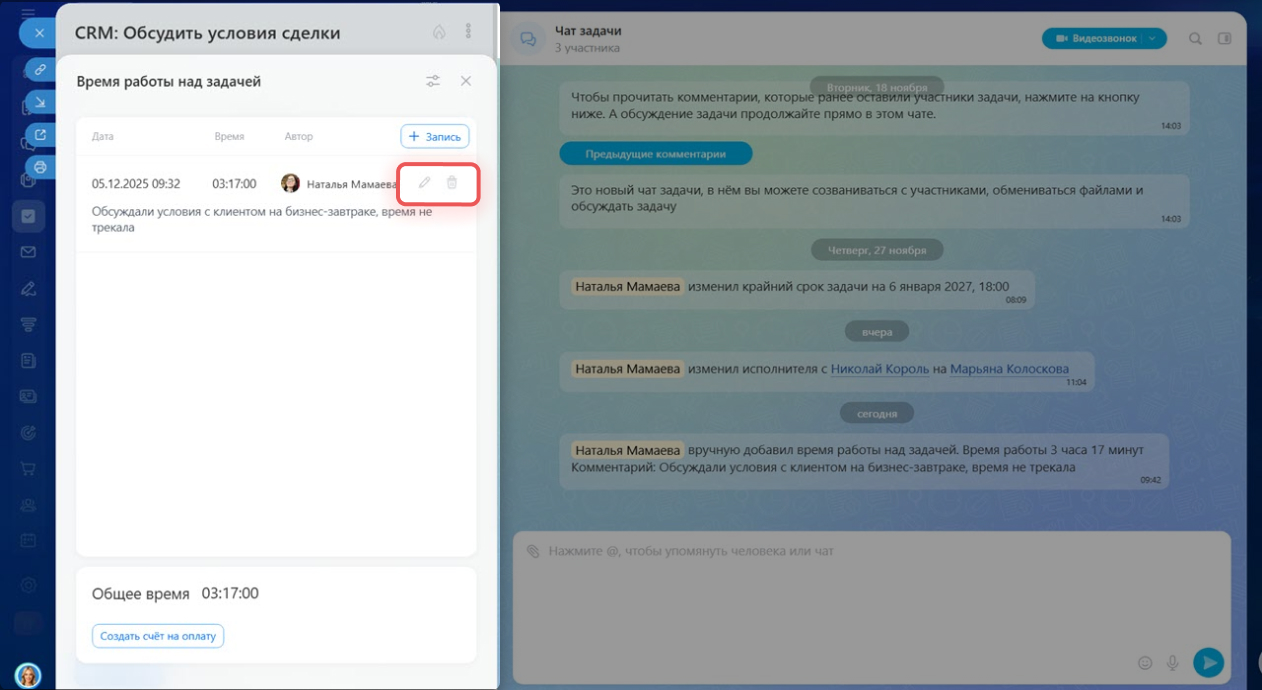The height and width of the screenshot is (690, 1262).
Task: Open Mail section in left sidebar
Action: click(x=28, y=252)
